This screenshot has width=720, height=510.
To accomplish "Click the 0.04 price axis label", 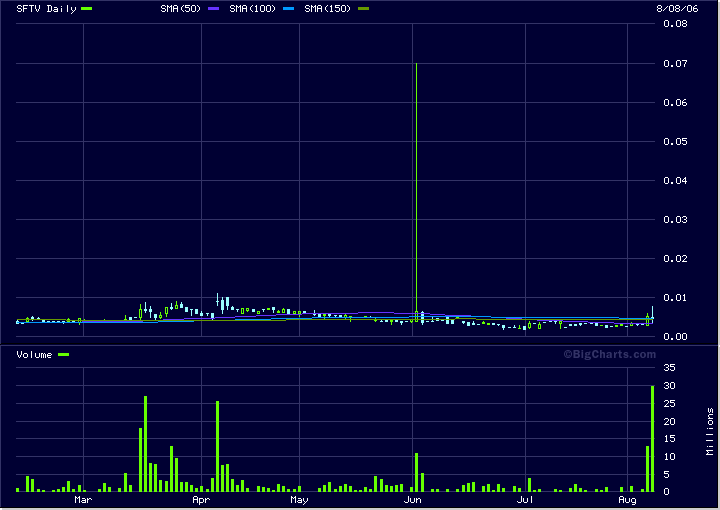I will (x=675, y=180).
